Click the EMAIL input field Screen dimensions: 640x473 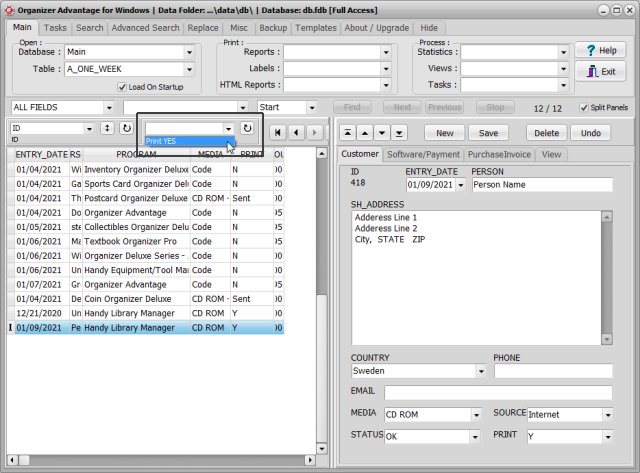(498, 393)
